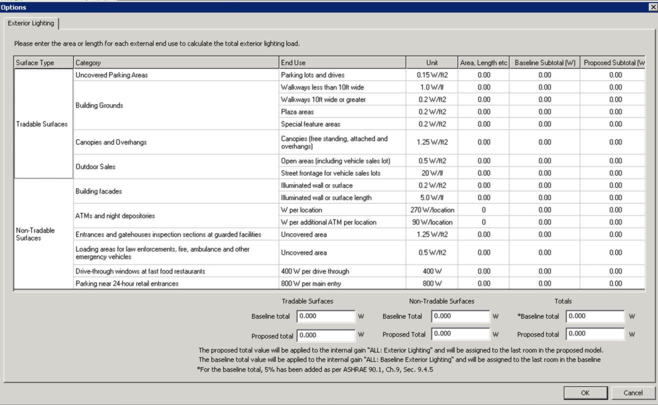Edit area for Loading areas Uncovered area

(483, 253)
